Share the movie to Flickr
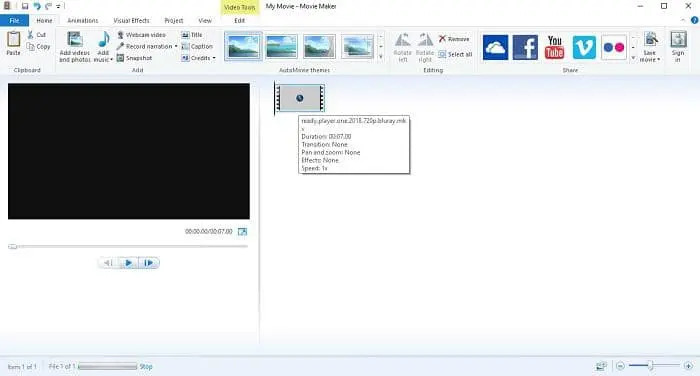The image size is (700, 376). tap(613, 47)
